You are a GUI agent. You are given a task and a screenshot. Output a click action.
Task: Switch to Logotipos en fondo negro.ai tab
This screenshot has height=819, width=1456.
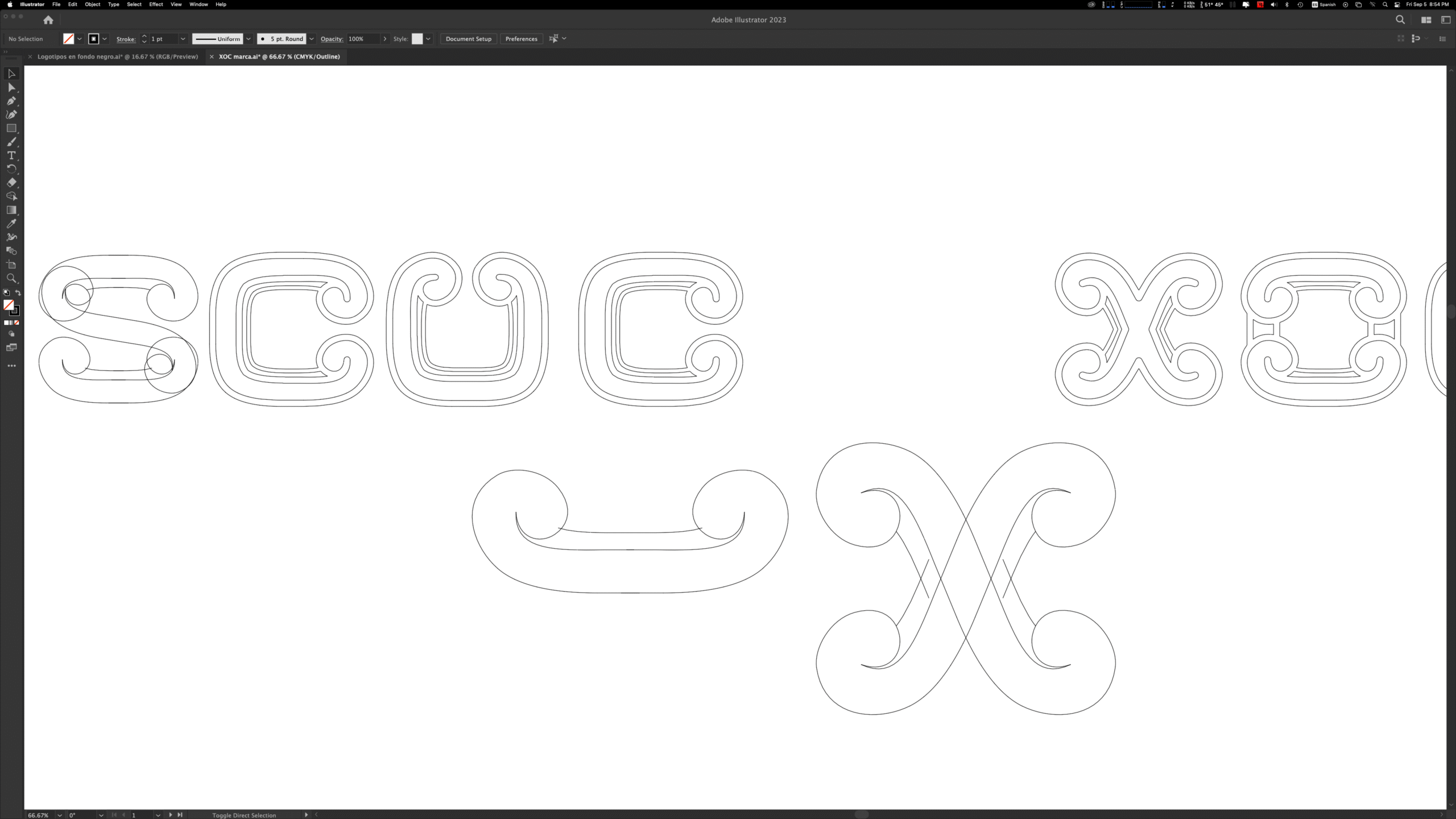click(117, 56)
